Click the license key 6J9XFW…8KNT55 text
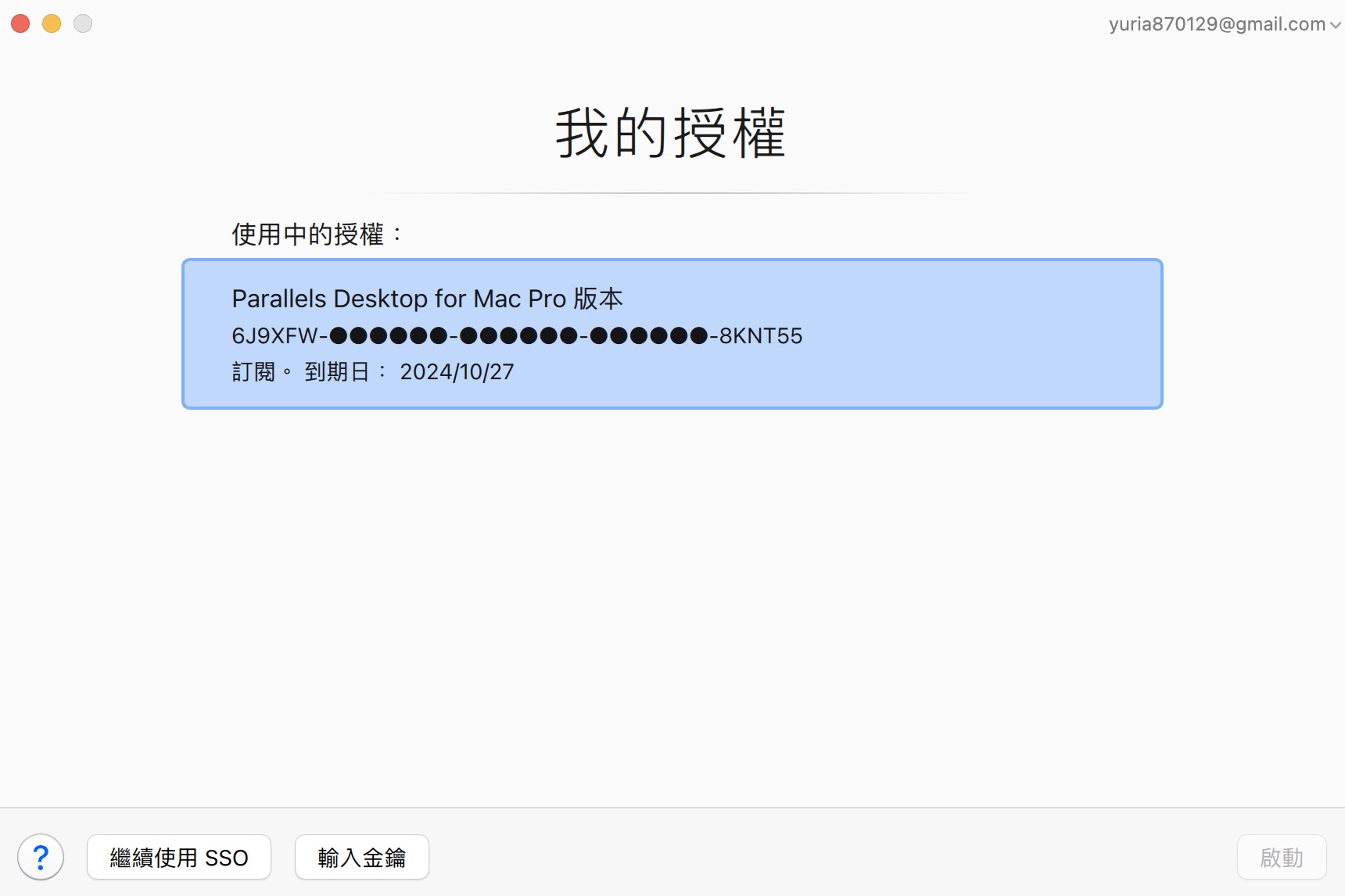 (517, 335)
